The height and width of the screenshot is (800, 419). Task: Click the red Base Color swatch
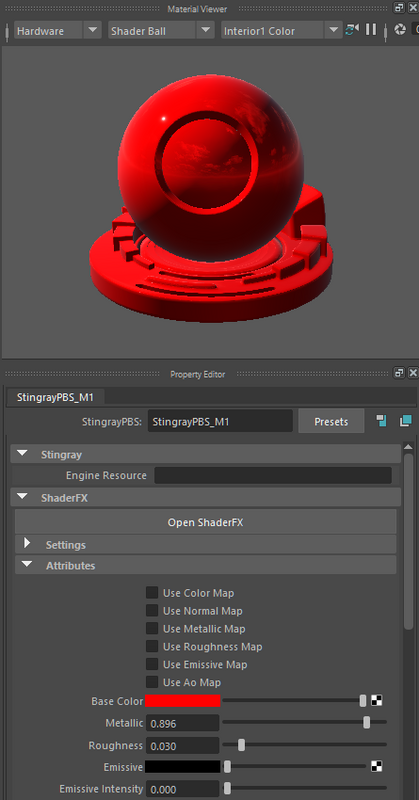pyautogui.click(x=183, y=701)
